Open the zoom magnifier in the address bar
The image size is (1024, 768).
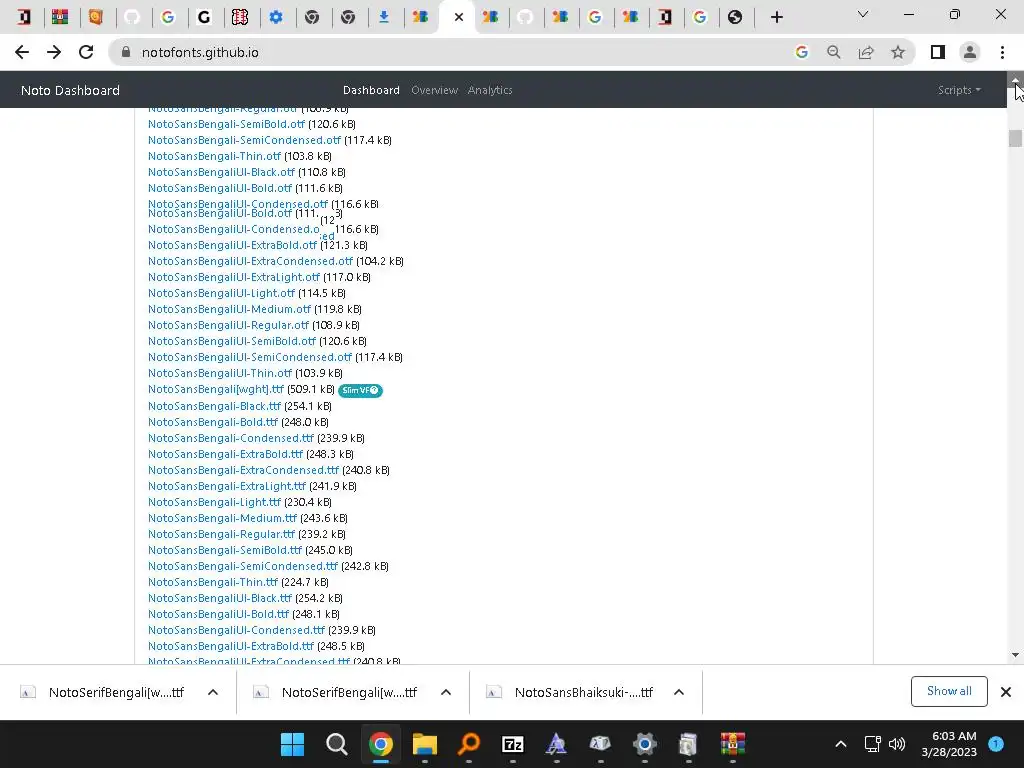(833, 52)
